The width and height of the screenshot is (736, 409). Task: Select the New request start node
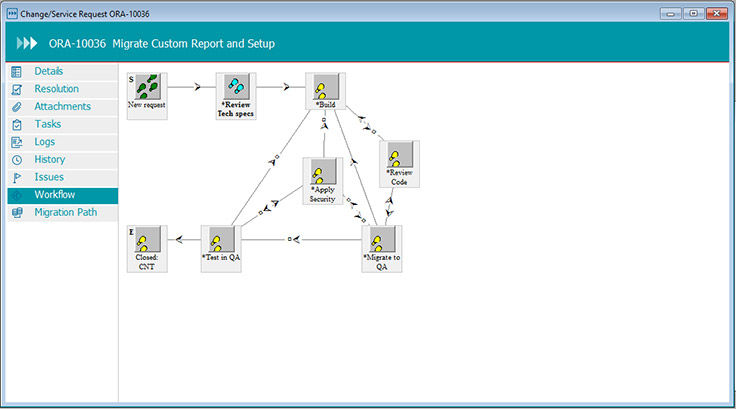coord(147,96)
